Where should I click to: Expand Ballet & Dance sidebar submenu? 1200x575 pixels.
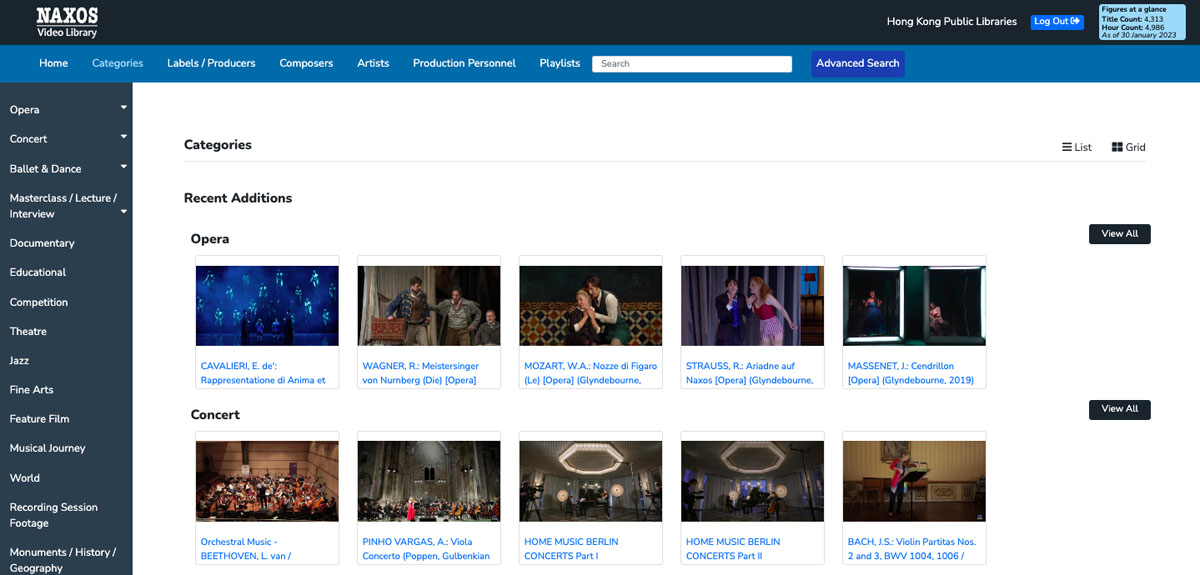click(x=124, y=166)
